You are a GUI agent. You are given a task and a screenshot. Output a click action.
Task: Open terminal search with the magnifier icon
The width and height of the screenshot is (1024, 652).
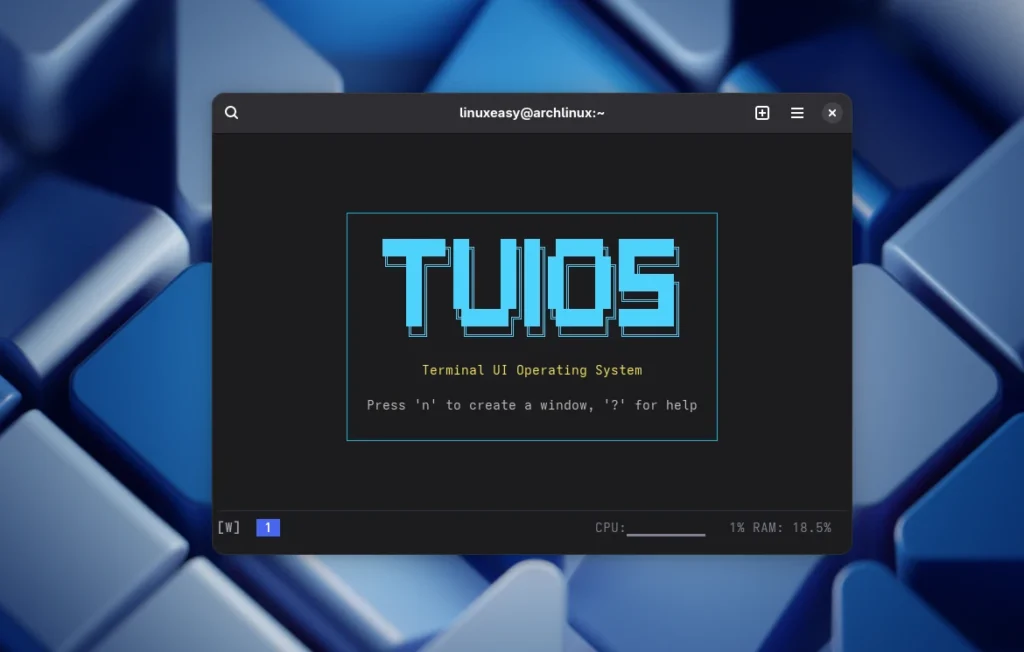231,112
